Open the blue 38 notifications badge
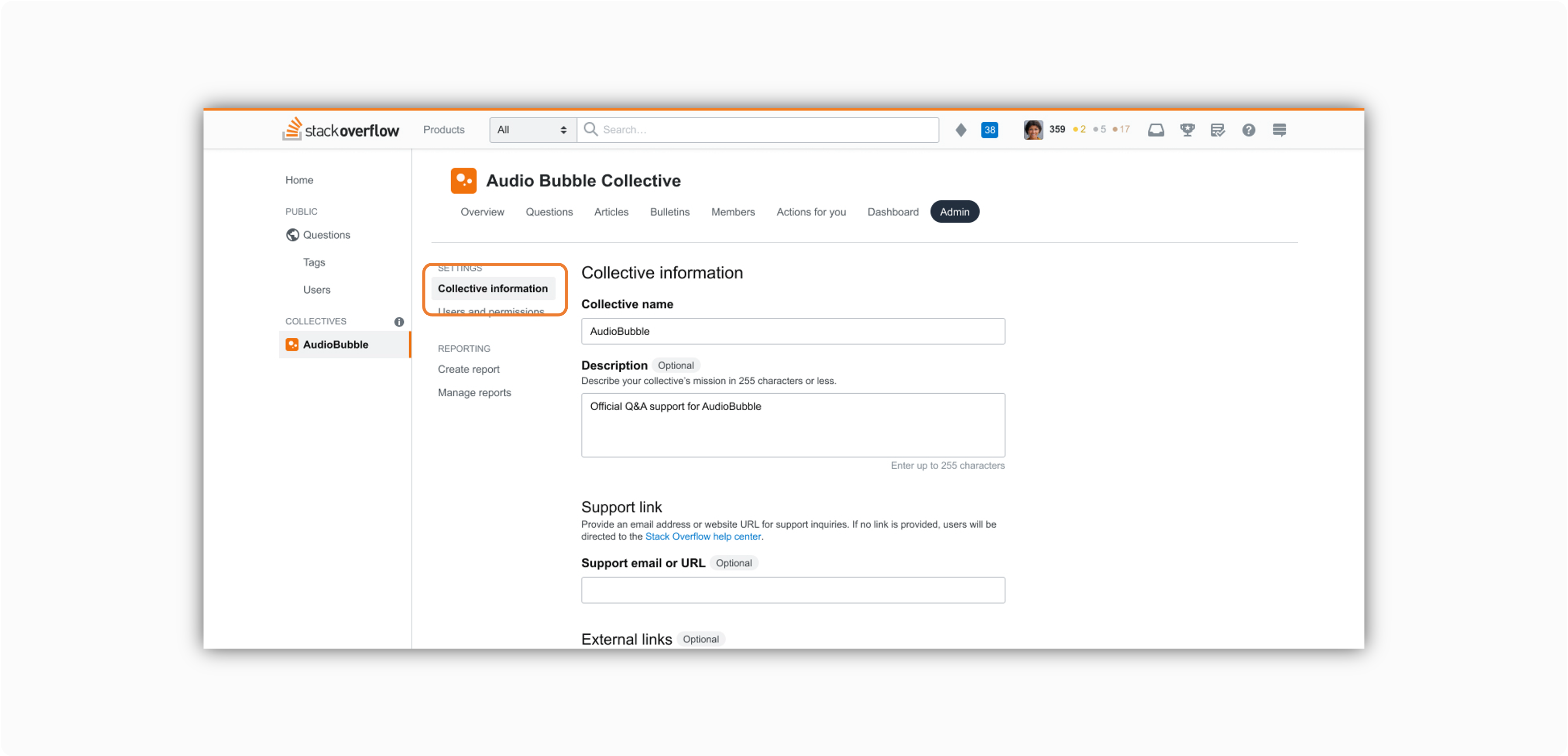The image size is (1568, 756). 990,130
